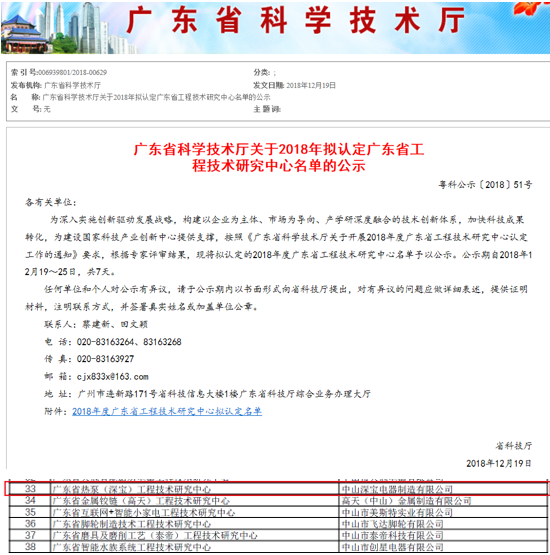The width and height of the screenshot is (550, 555).
Task: Open the 2018年度广东省工程技术研究中心拟认定名单 attachment link
Action: click(x=167, y=411)
